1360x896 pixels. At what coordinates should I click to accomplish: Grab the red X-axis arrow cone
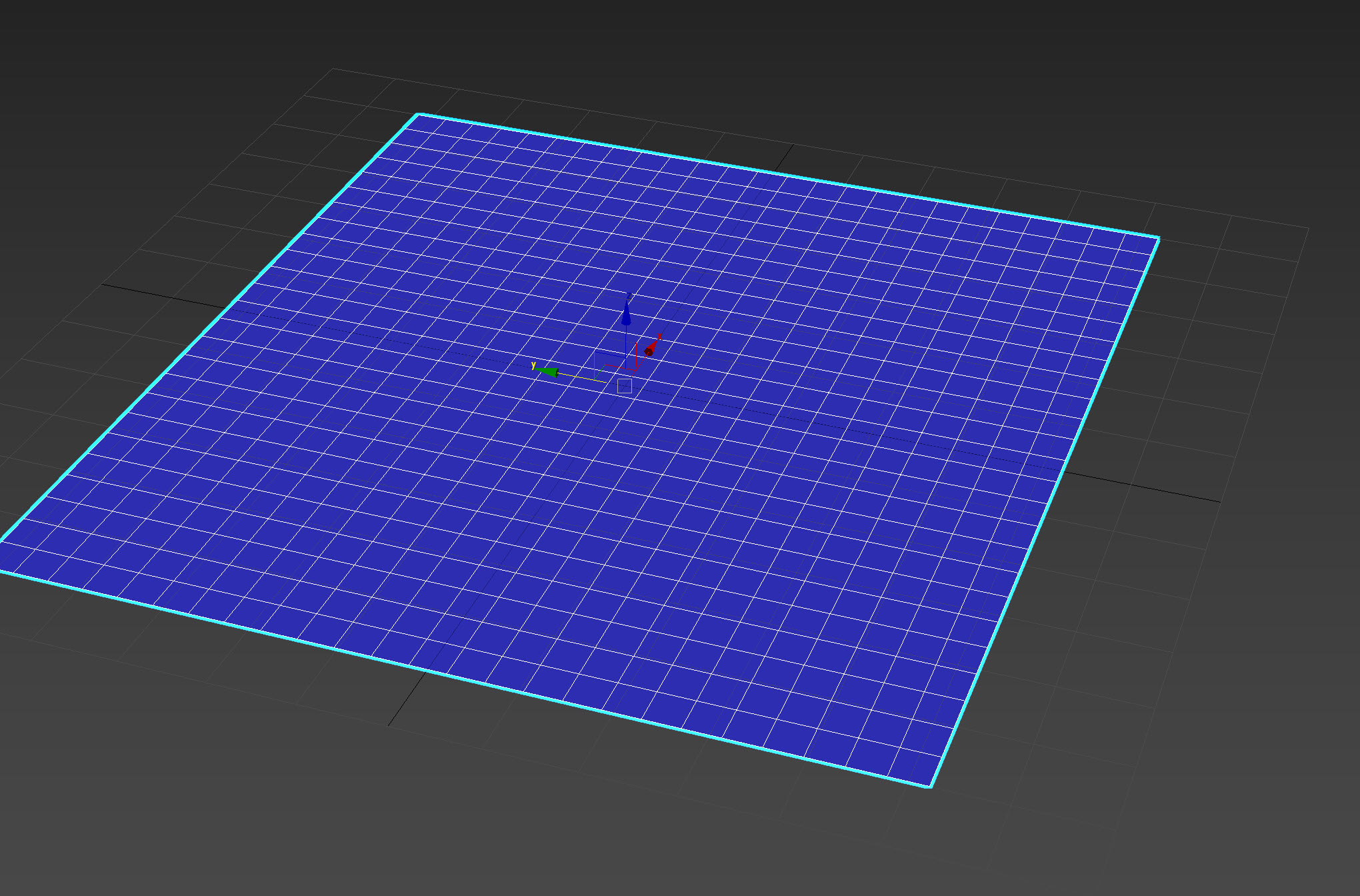tap(650, 349)
